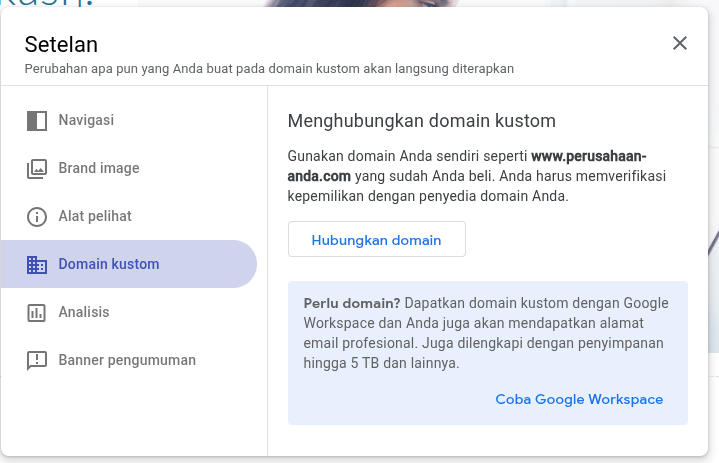This screenshot has width=719, height=463.
Task: Click the Hubungkan domain button
Action: point(376,239)
